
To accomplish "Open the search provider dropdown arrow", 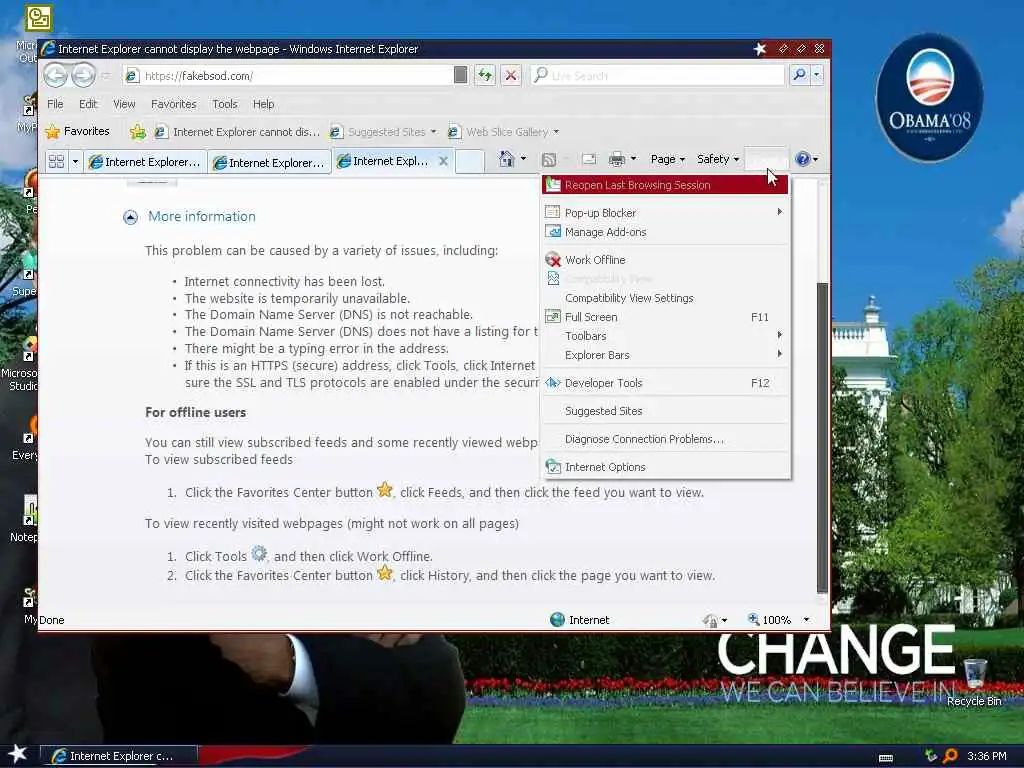I will pos(817,75).
